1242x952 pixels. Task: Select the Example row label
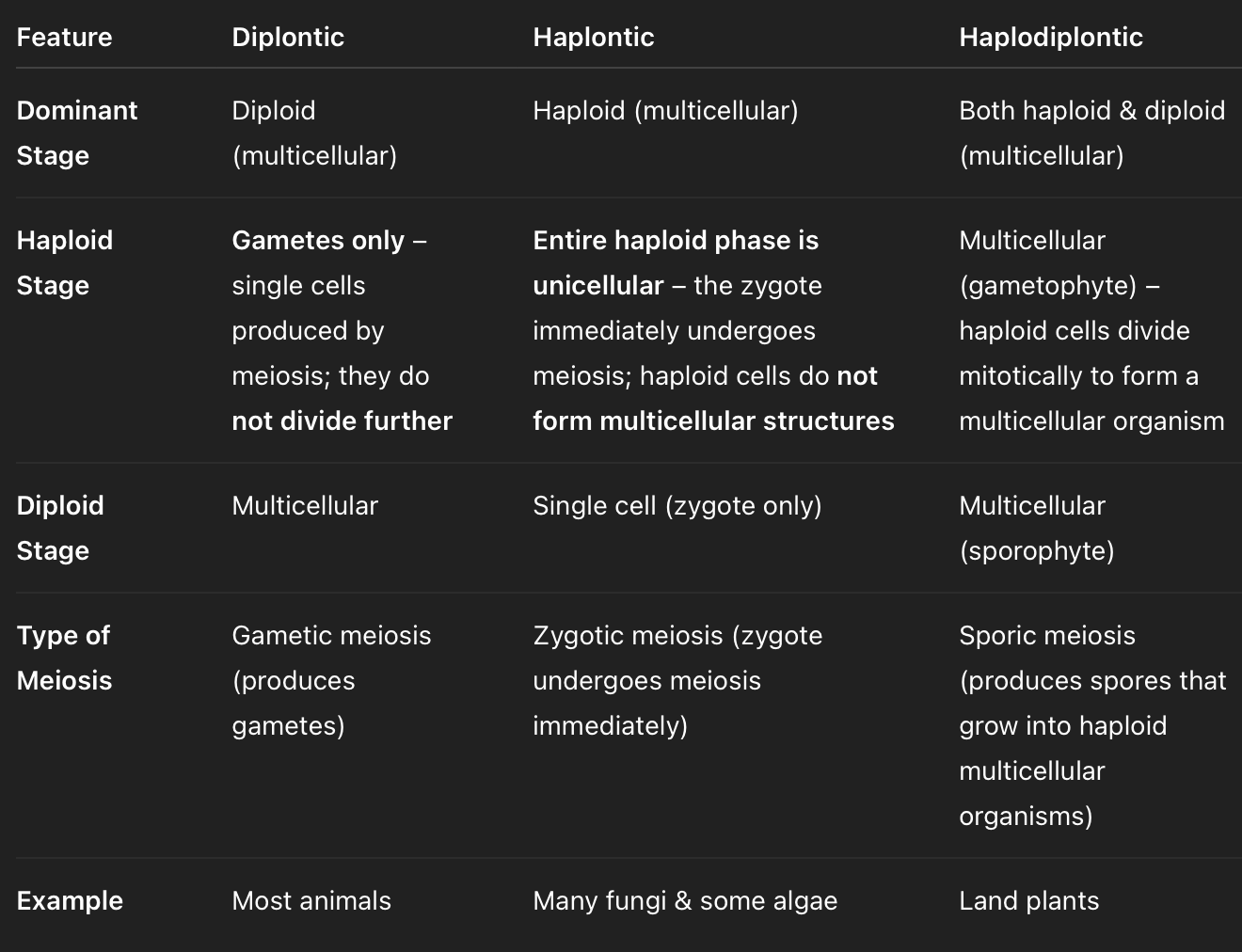tap(70, 900)
